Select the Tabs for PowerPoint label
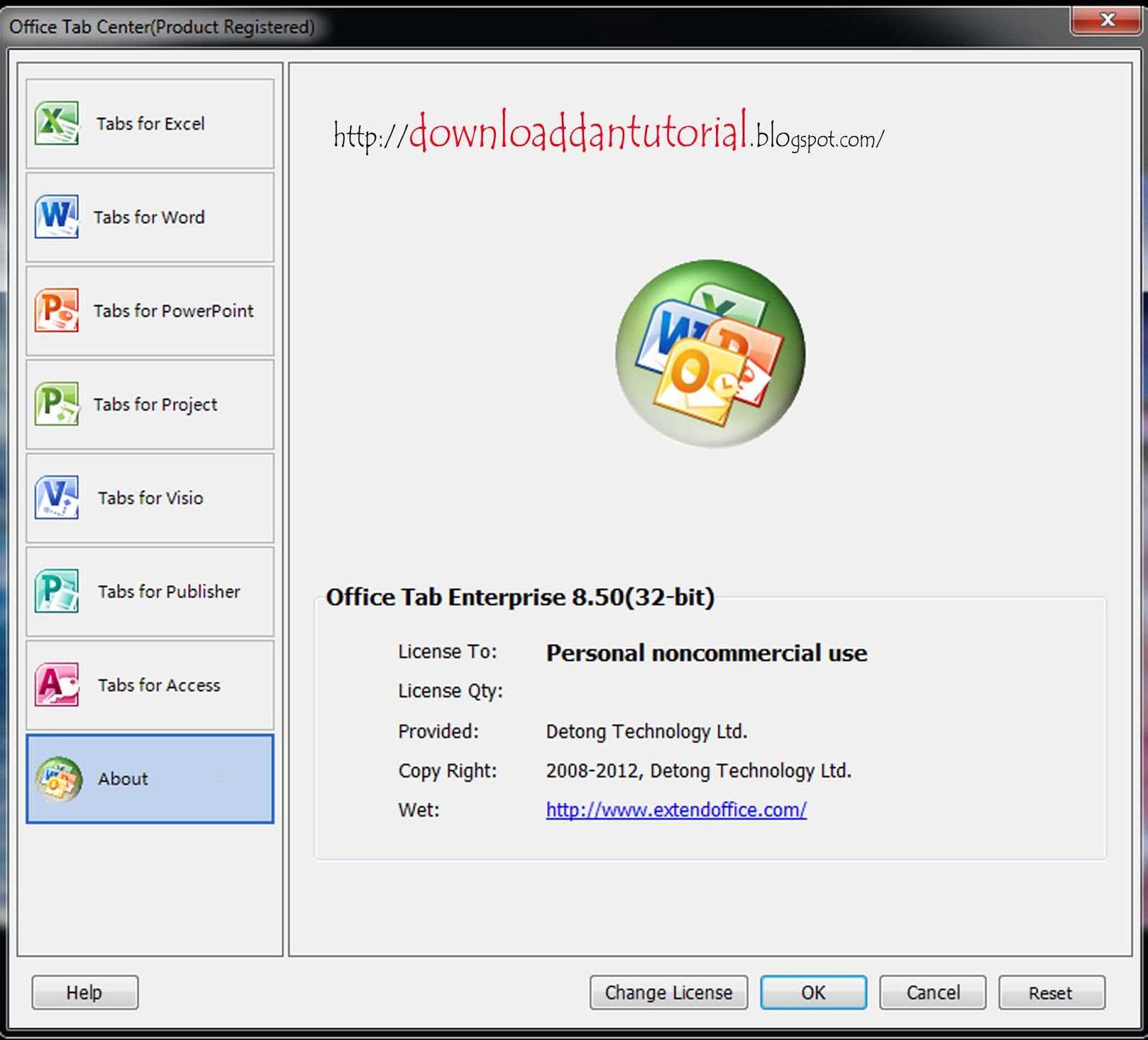1148x1040 pixels. (x=173, y=311)
